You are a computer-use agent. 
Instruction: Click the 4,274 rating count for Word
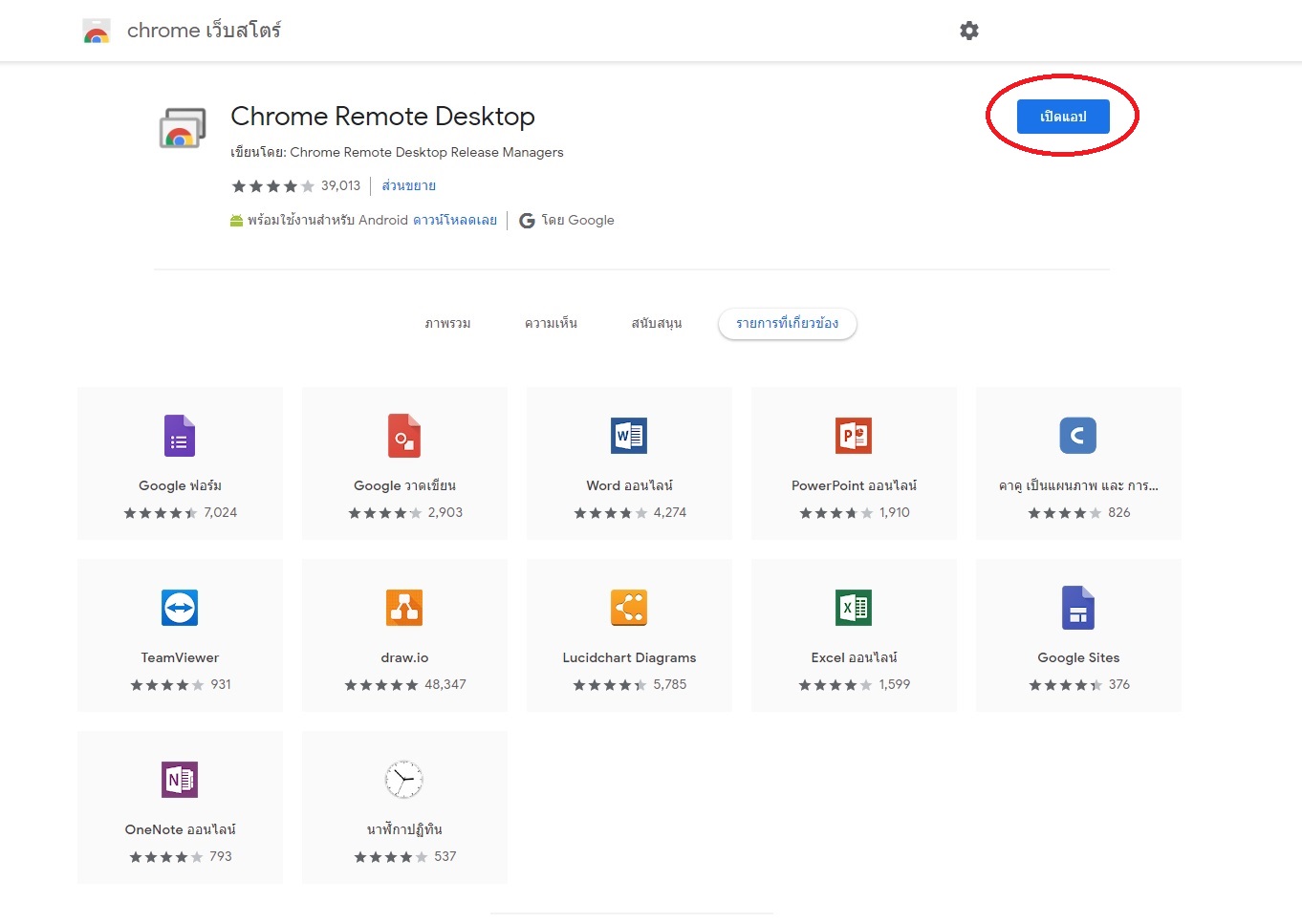point(670,513)
